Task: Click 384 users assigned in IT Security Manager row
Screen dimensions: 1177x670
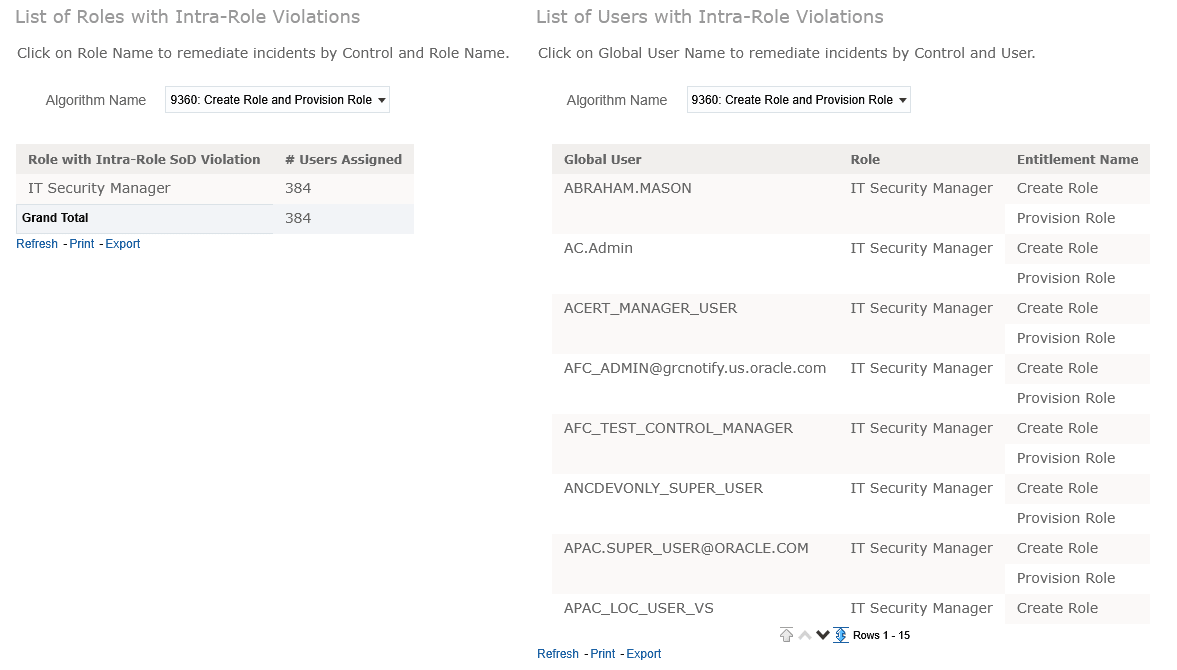Action: [298, 188]
